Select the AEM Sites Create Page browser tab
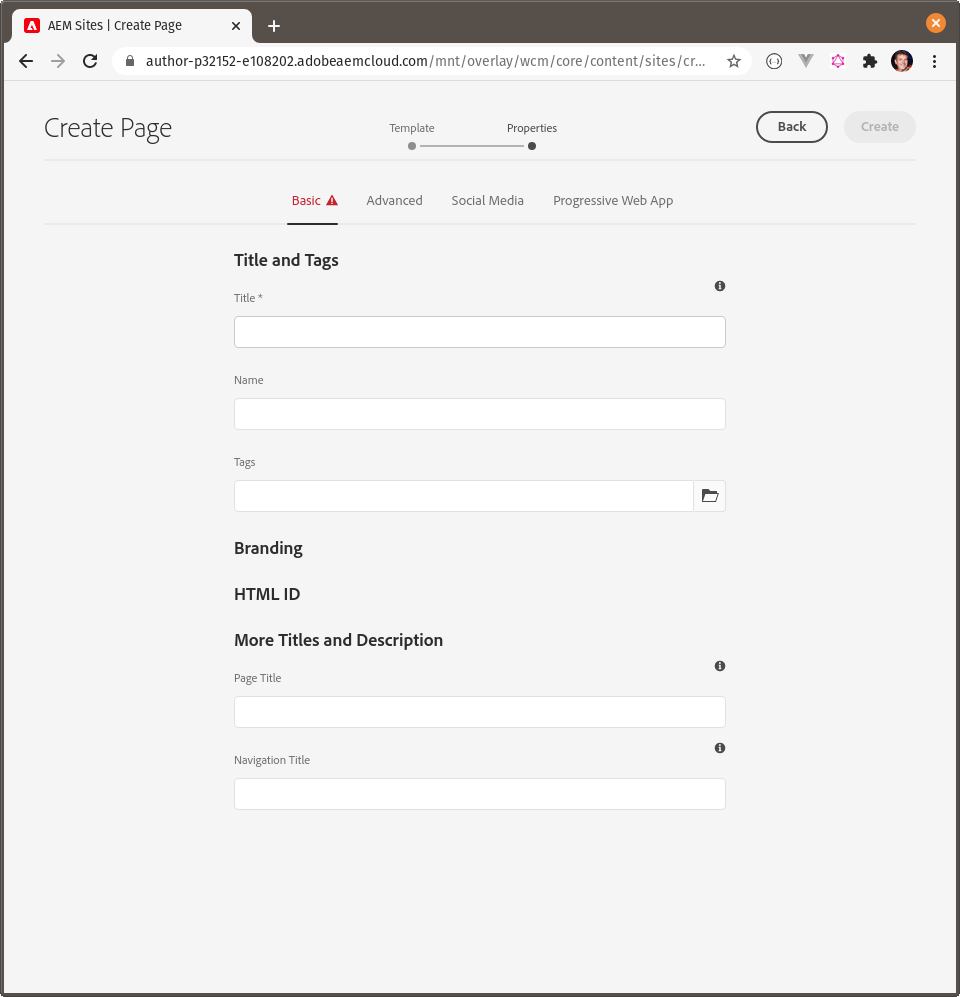960x997 pixels. pos(132,25)
